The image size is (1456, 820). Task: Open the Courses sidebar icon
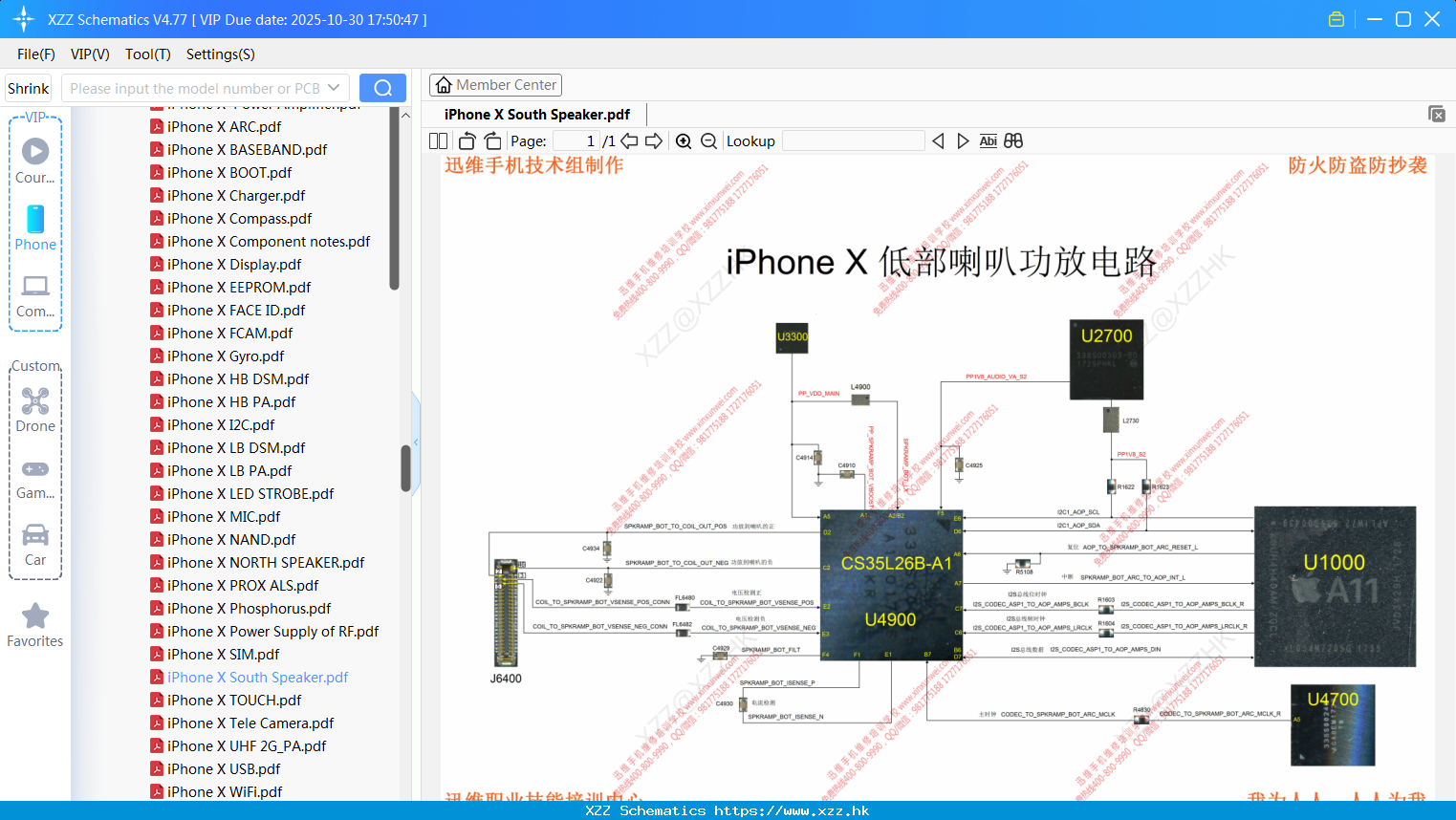pyautogui.click(x=35, y=161)
